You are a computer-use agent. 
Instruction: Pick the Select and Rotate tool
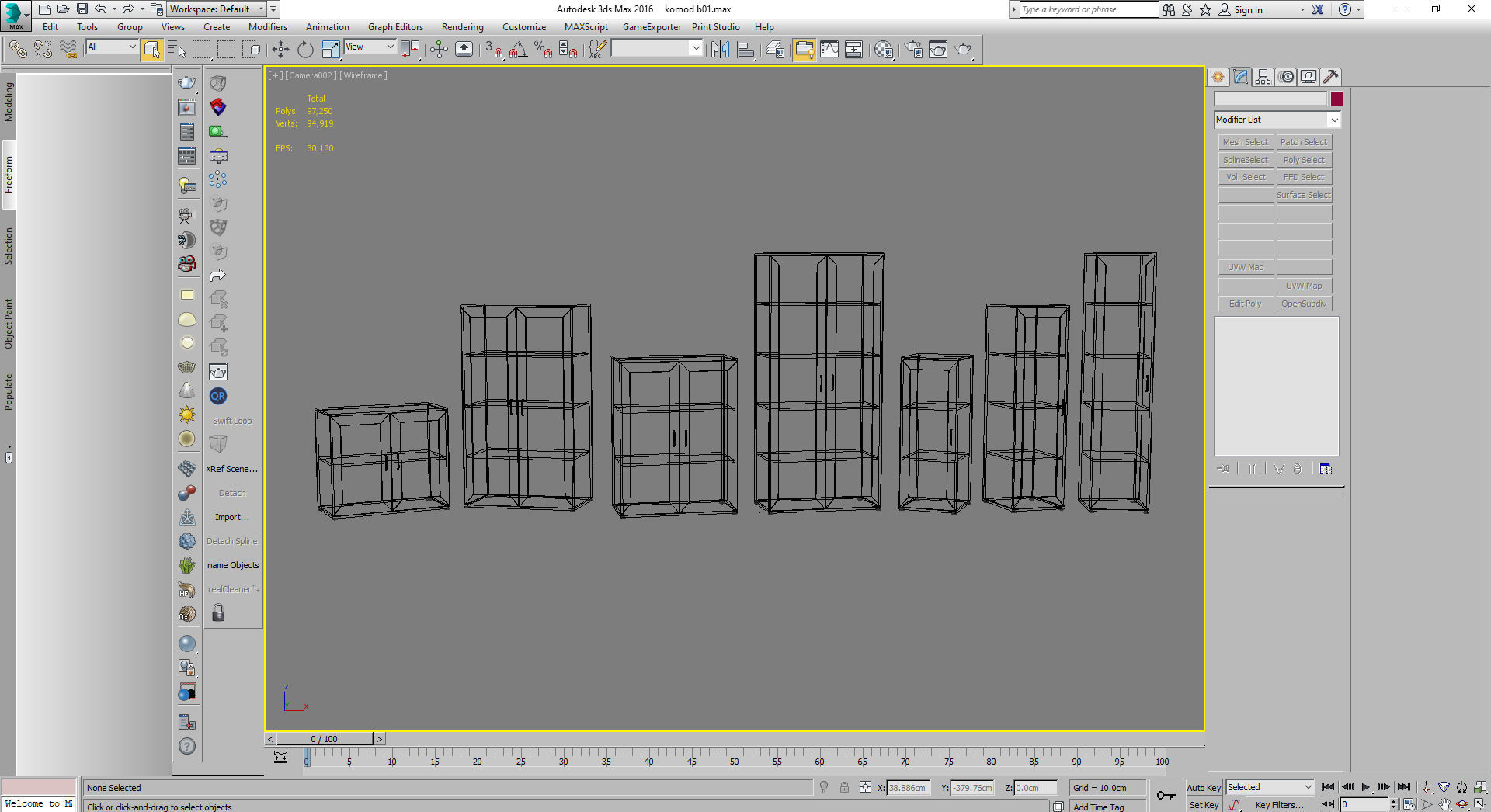click(305, 50)
